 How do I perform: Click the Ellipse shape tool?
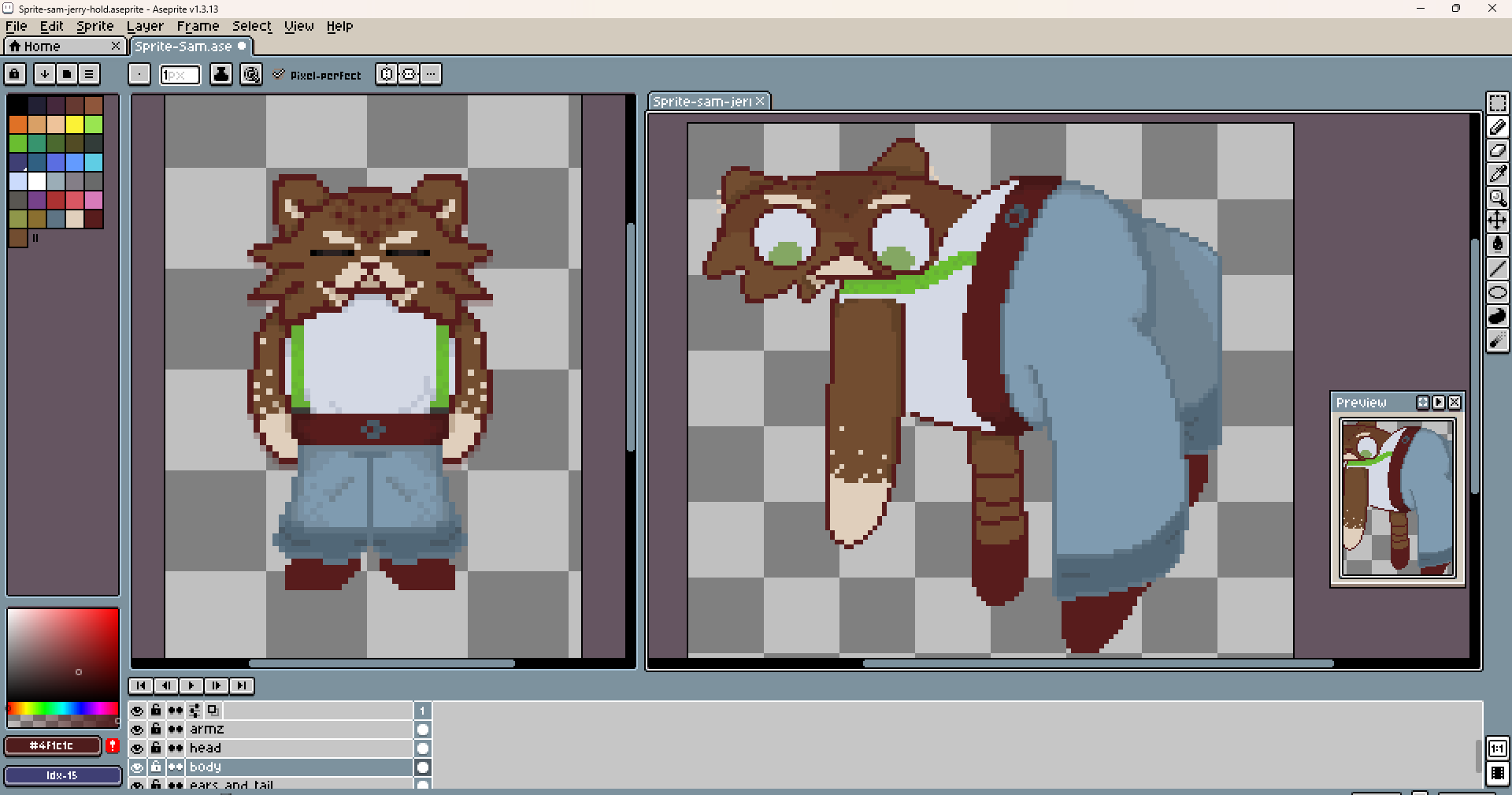pos(1497,292)
